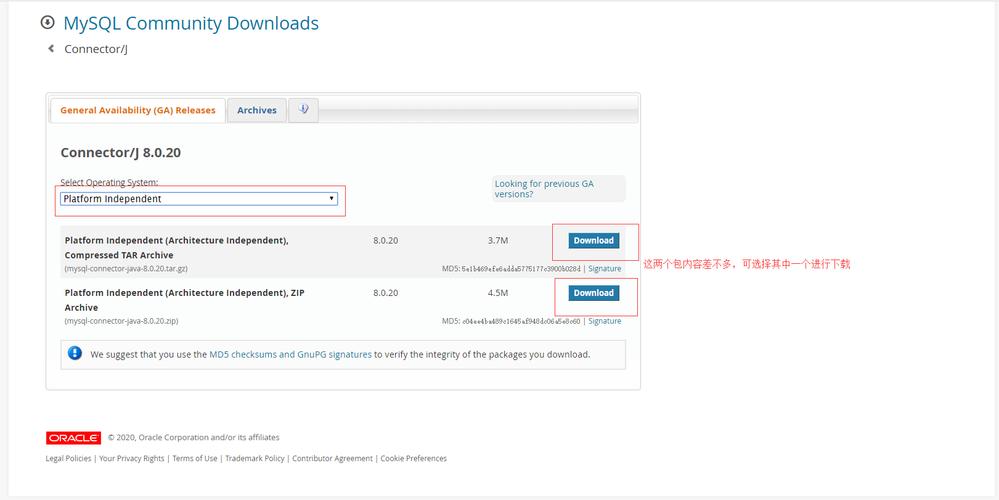Open the development releases info tab icon
The height and width of the screenshot is (500, 999).
coord(303,110)
